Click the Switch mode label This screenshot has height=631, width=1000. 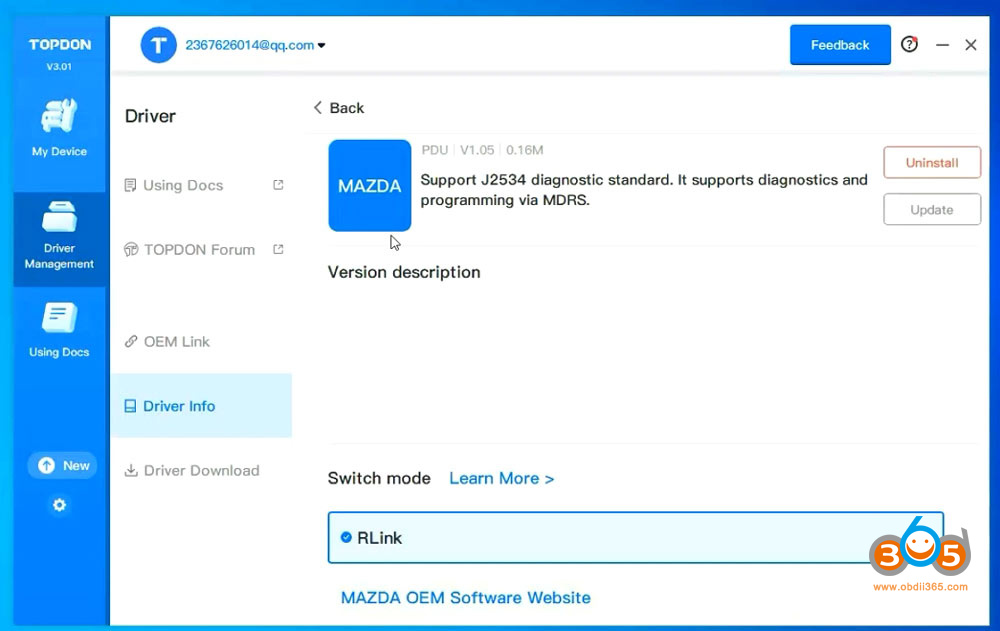click(x=379, y=479)
